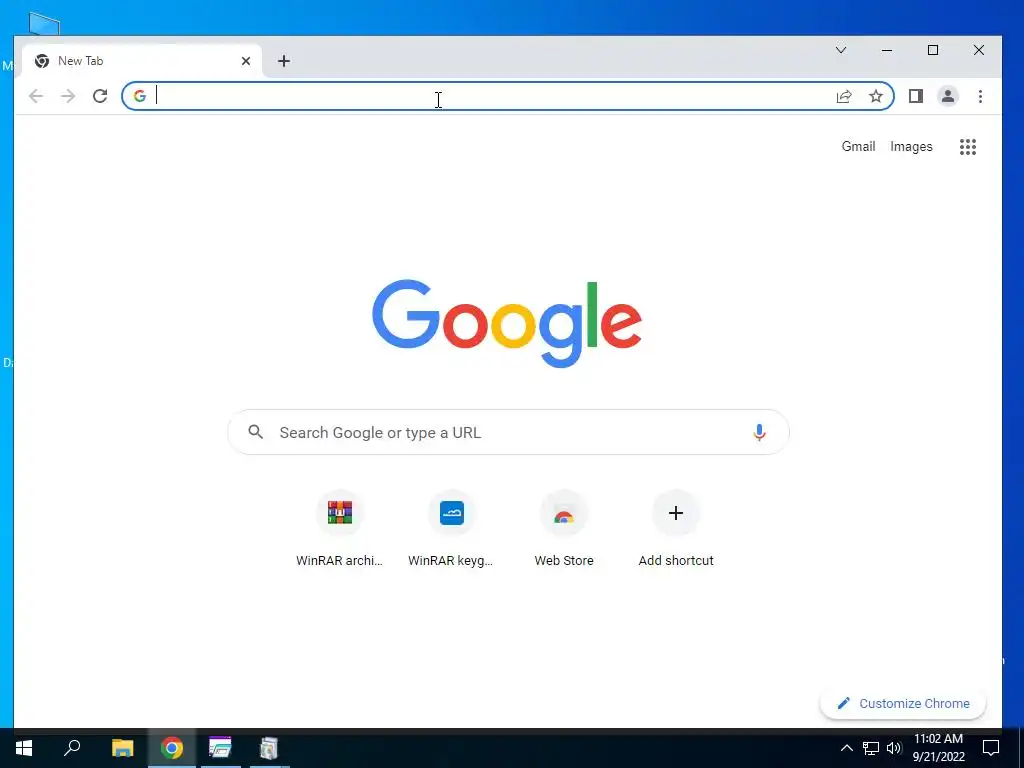Click the back navigation arrow
This screenshot has width=1024, height=768.
(36, 97)
